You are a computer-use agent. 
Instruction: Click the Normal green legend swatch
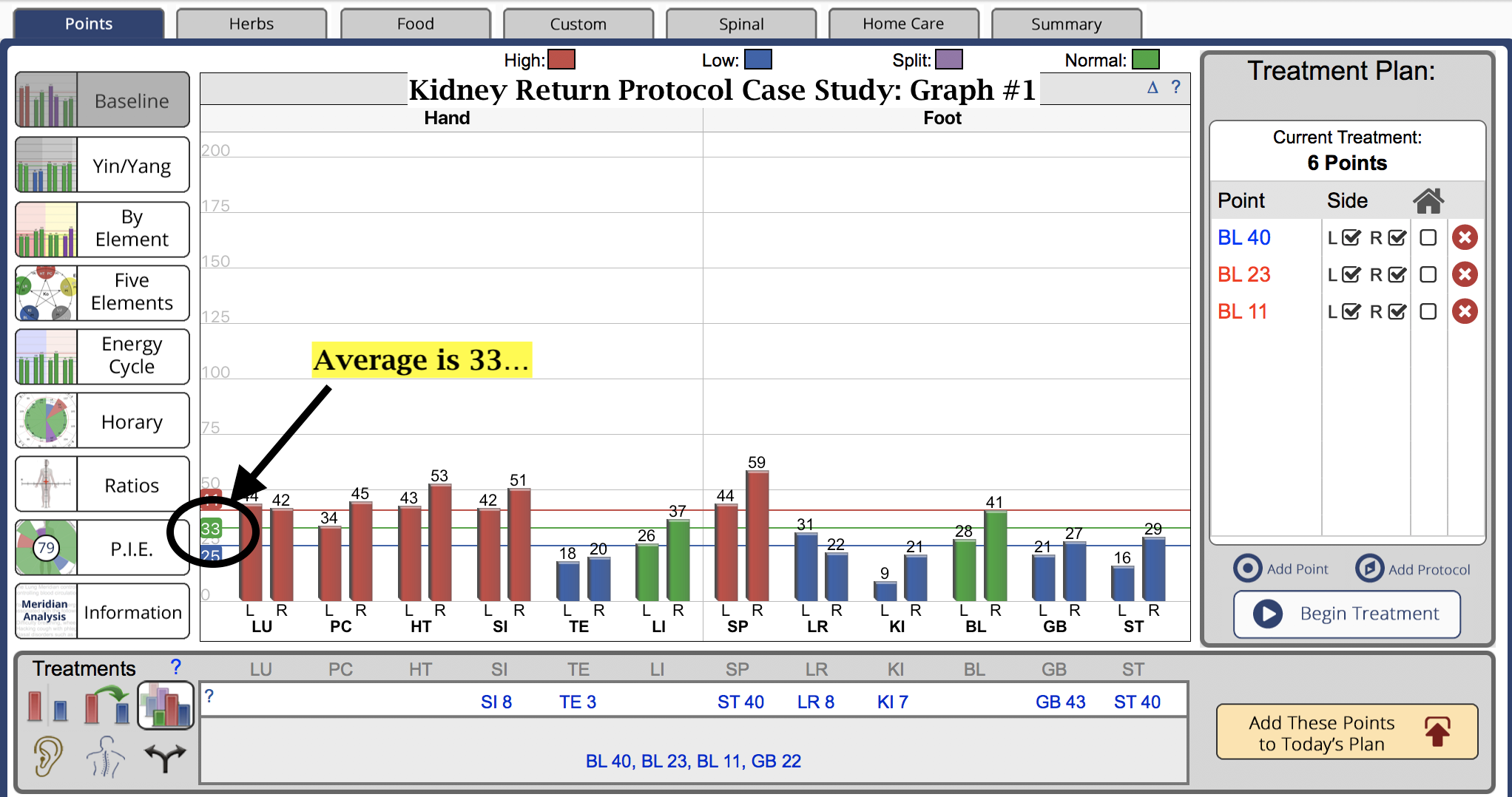1146,59
